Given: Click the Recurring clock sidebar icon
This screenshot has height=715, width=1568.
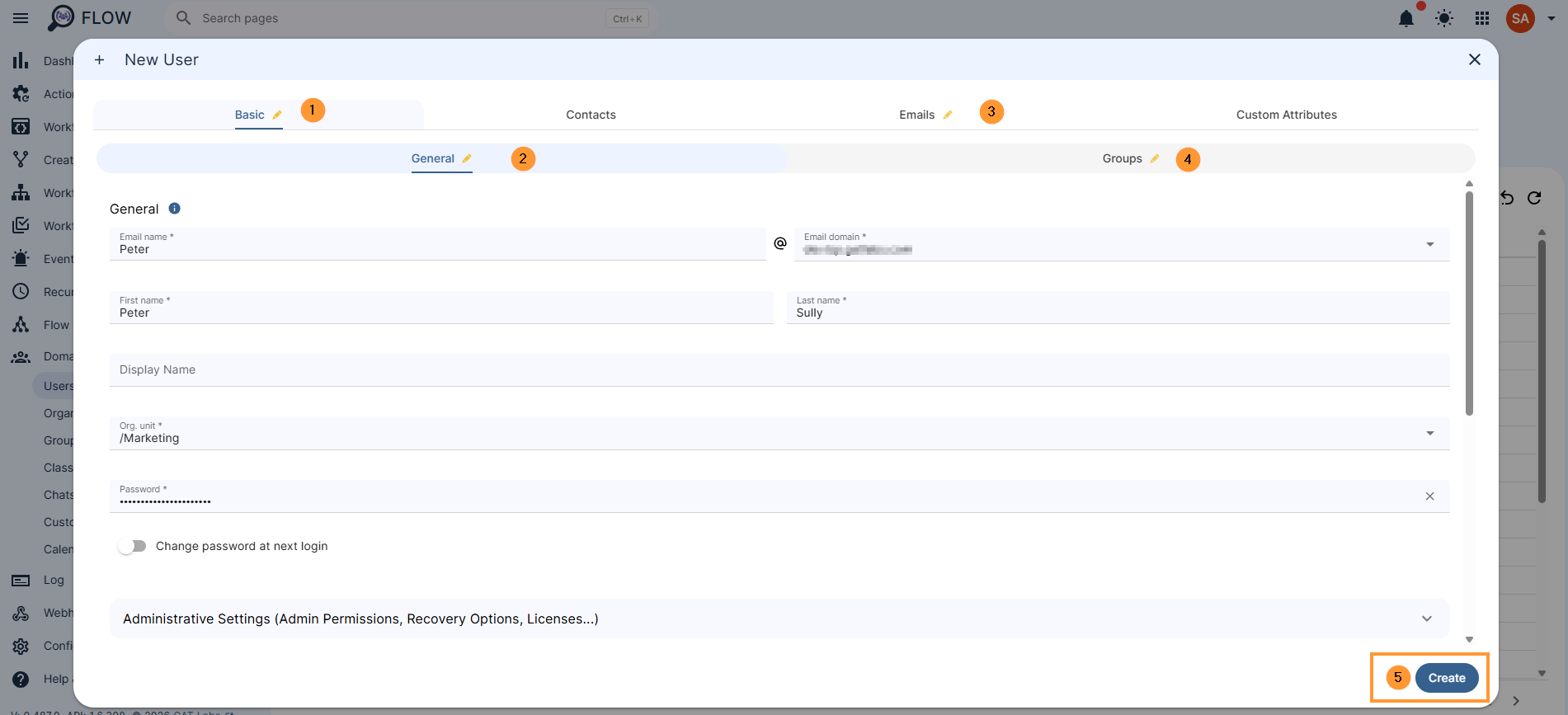Looking at the screenshot, I should (21, 291).
